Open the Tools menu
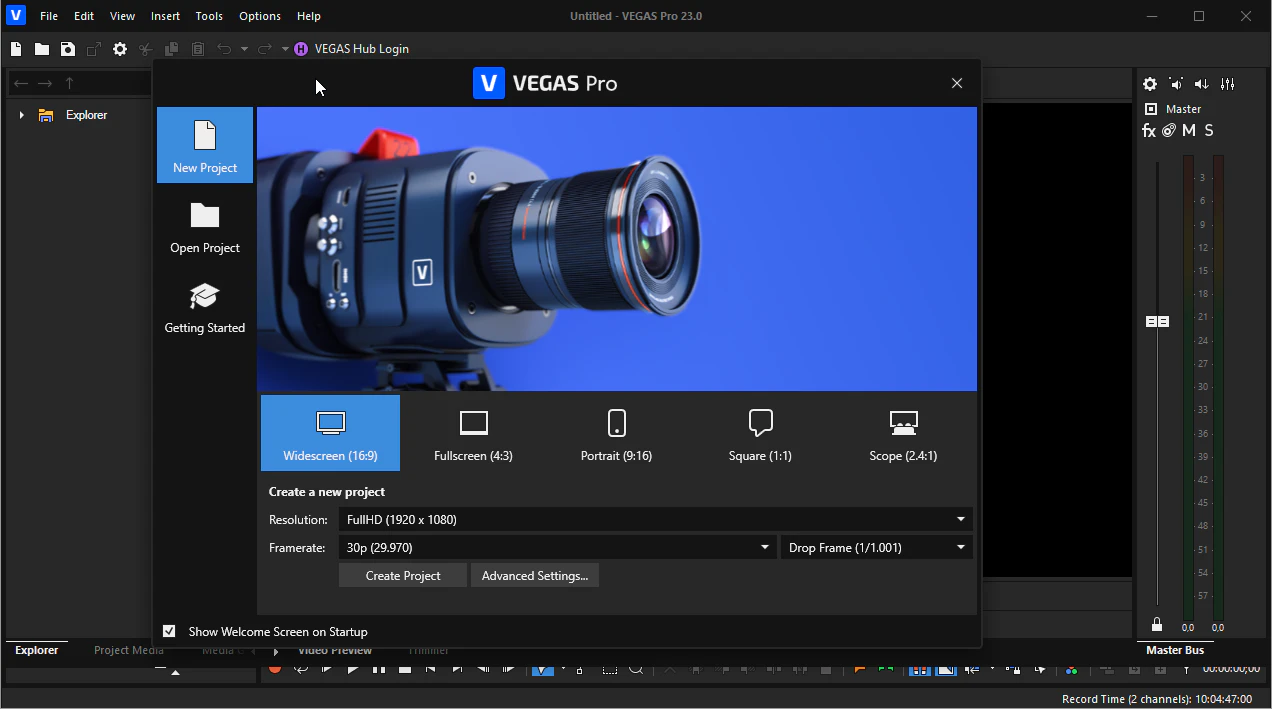 coord(209,16)
